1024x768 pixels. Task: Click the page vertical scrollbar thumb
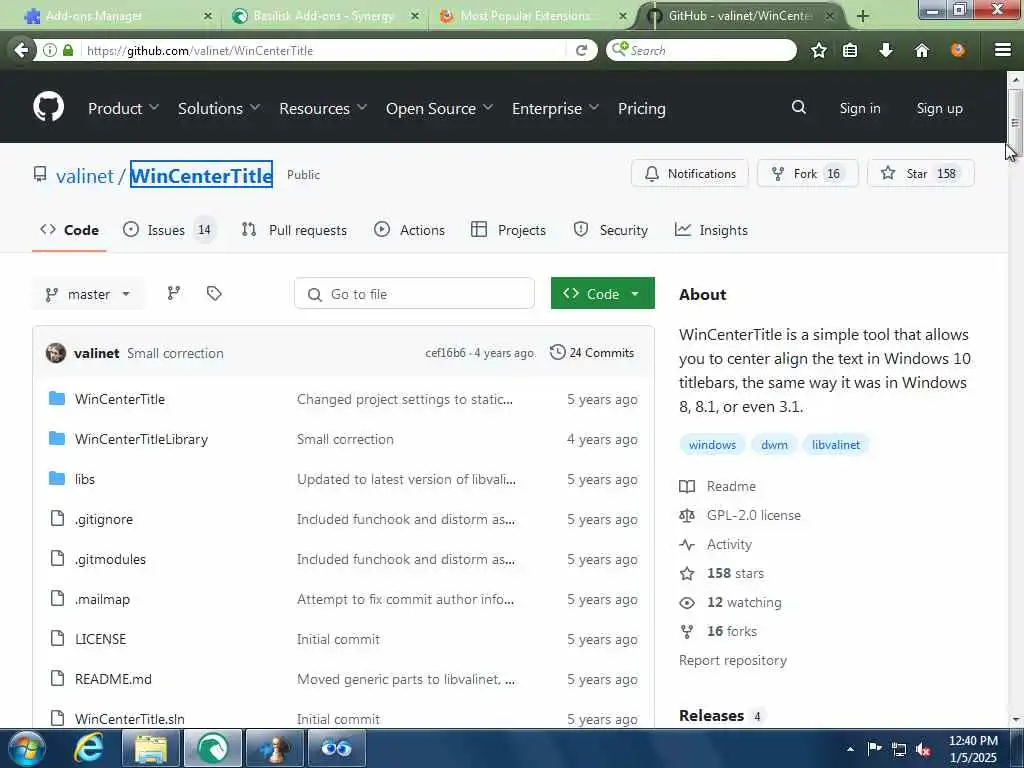(1014, 122)
